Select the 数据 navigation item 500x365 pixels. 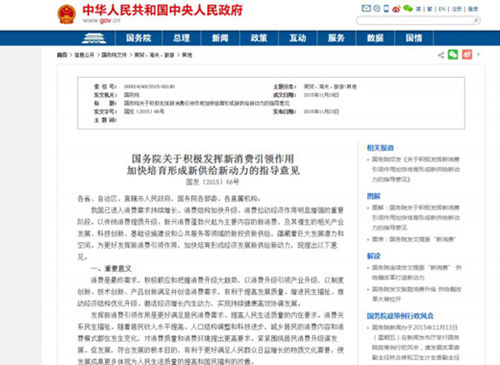(x=375, y=38)
